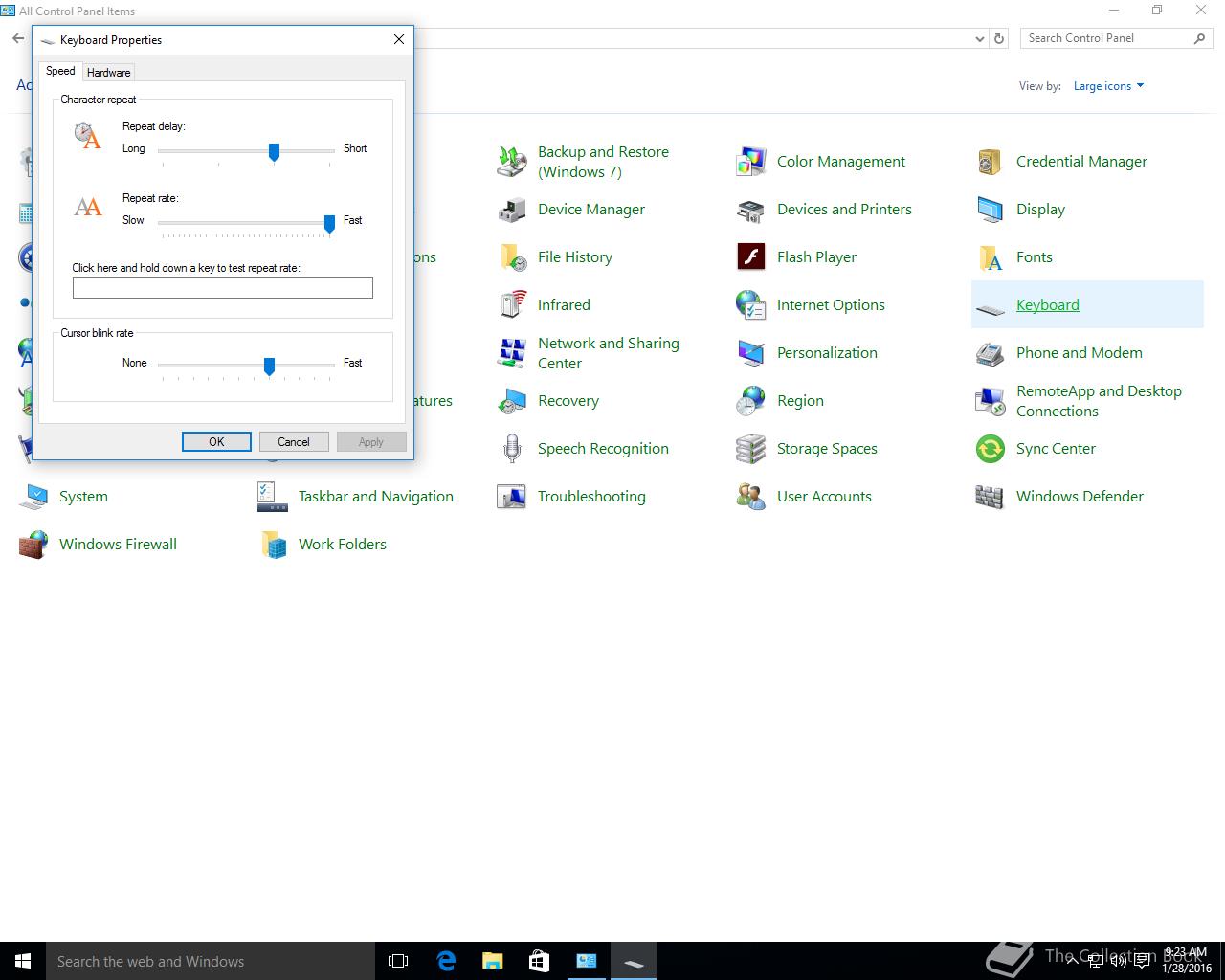Select the Speed tab
1225x980 pixels.
tap(60, 72)
